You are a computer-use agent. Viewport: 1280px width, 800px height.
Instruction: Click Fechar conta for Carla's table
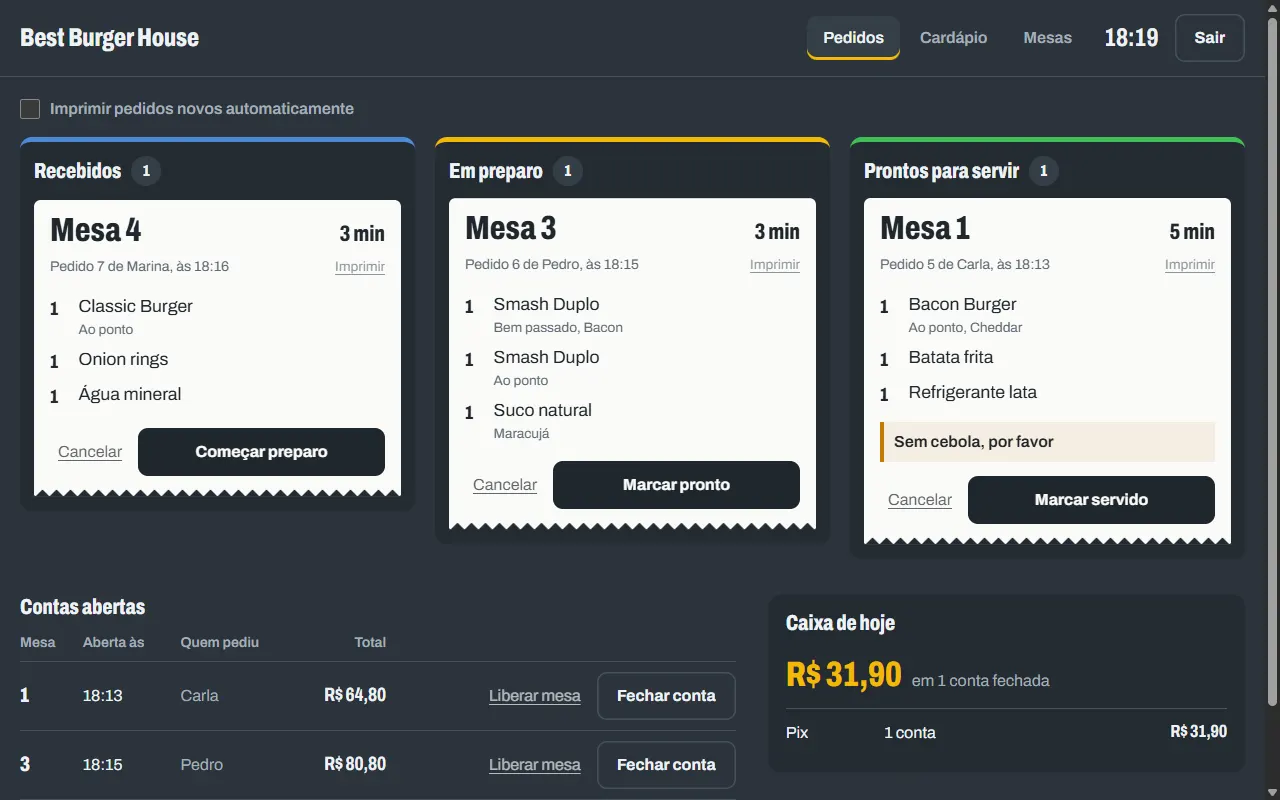tap(666, 696)
